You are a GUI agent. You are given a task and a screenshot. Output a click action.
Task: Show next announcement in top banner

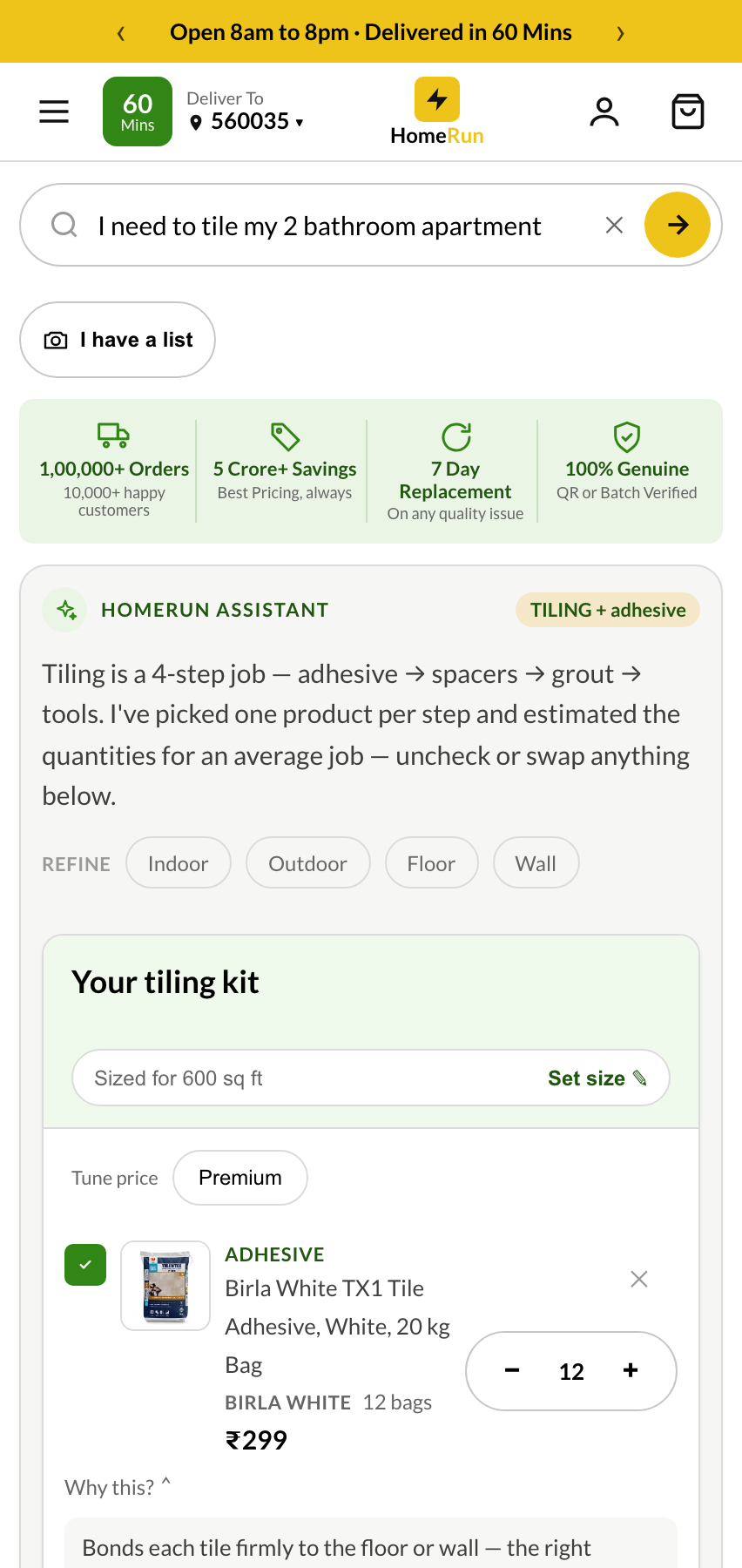coord(620,33)
